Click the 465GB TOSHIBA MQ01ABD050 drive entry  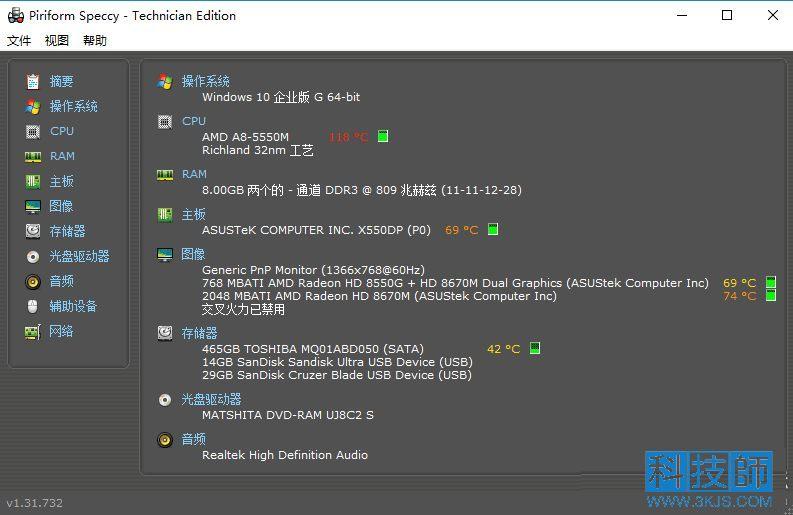313,349
